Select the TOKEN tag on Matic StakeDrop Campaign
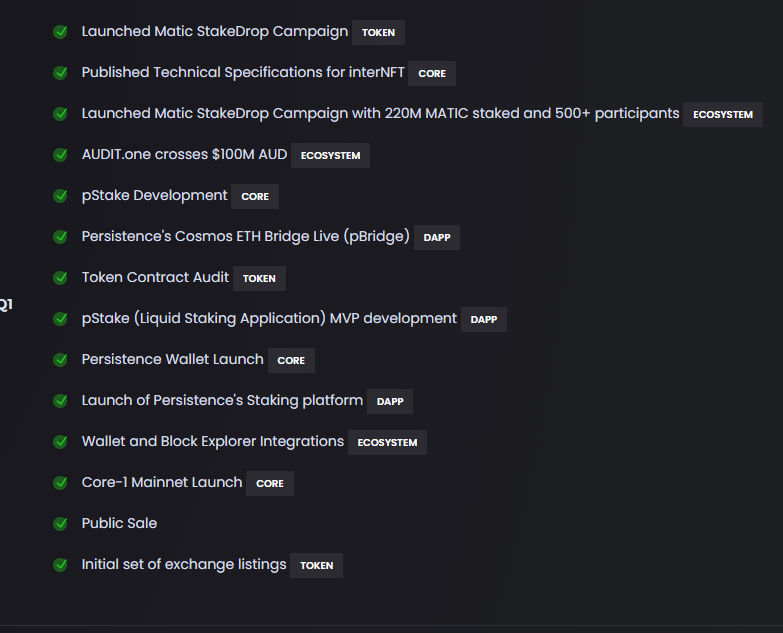Image resolution: width=783 pixels, height=633 pixels. coord(378,32)
